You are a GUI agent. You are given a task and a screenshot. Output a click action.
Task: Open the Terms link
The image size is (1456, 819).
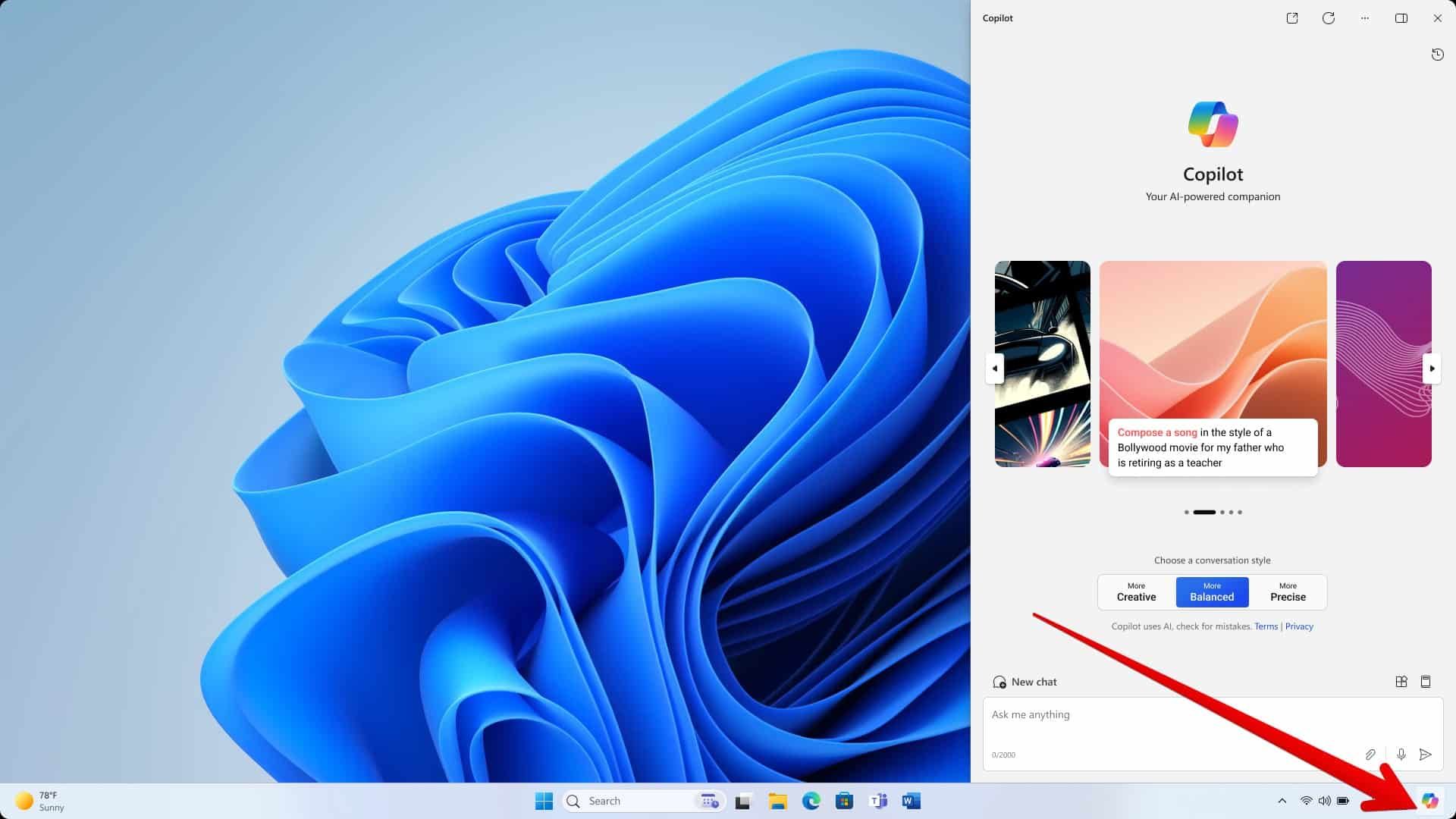[x=1266, y=626]
